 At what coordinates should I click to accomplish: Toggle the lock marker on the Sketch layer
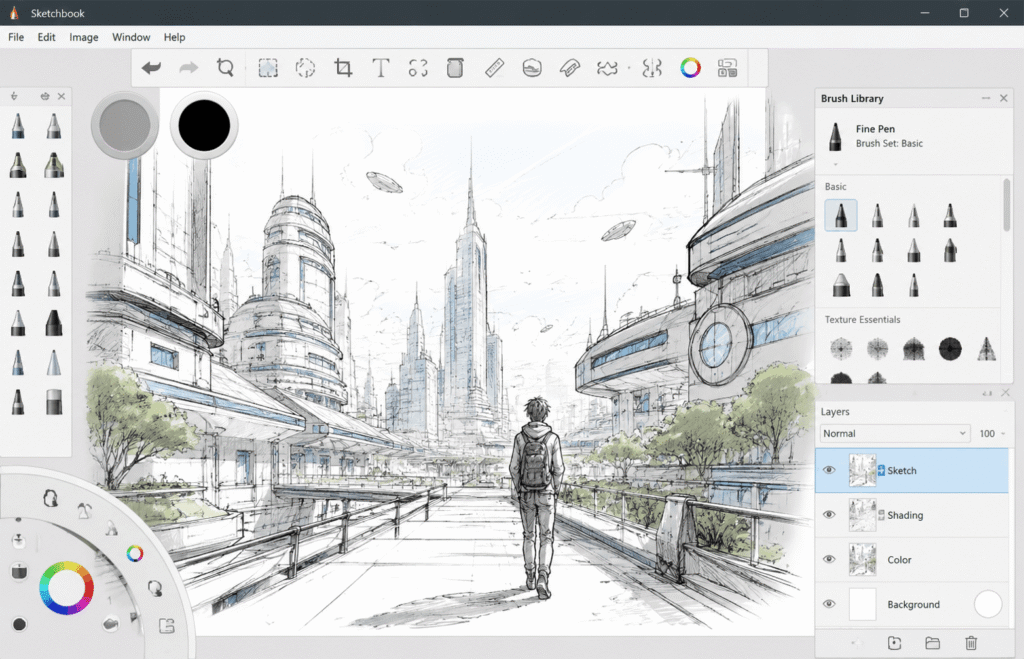click(x=881, y=470)
